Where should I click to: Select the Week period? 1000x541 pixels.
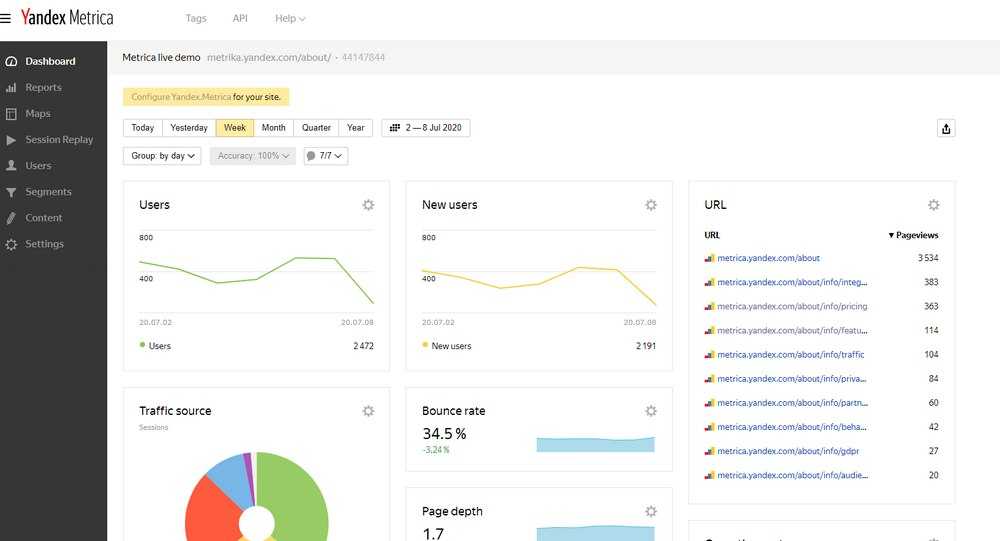point(235,128)
